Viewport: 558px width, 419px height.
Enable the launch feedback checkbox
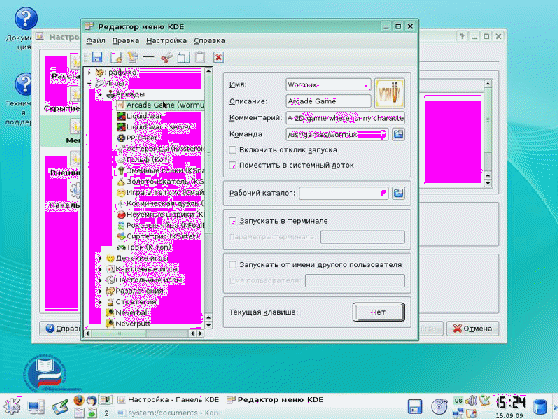[233, 150]
